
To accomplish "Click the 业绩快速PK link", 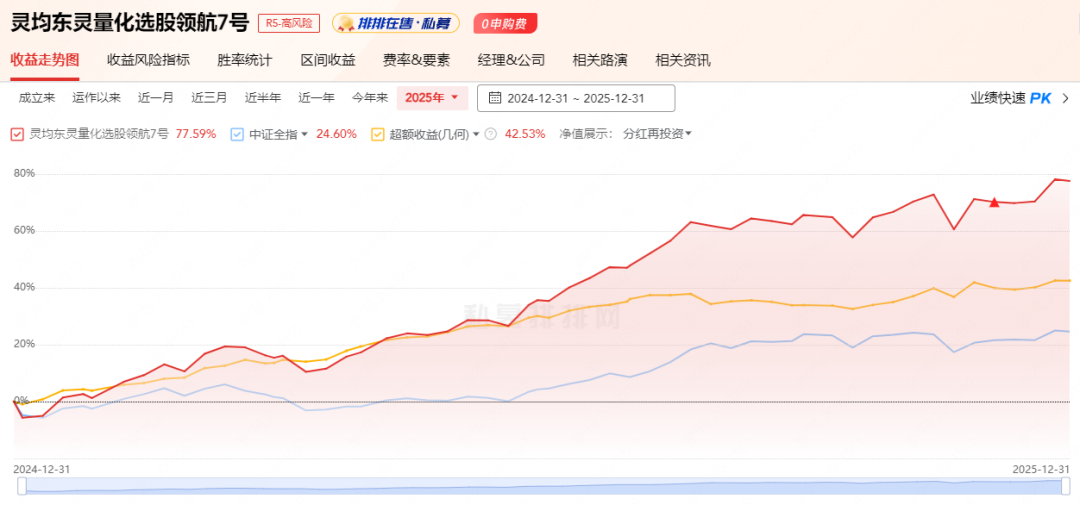I will (x=1010, y=98).
